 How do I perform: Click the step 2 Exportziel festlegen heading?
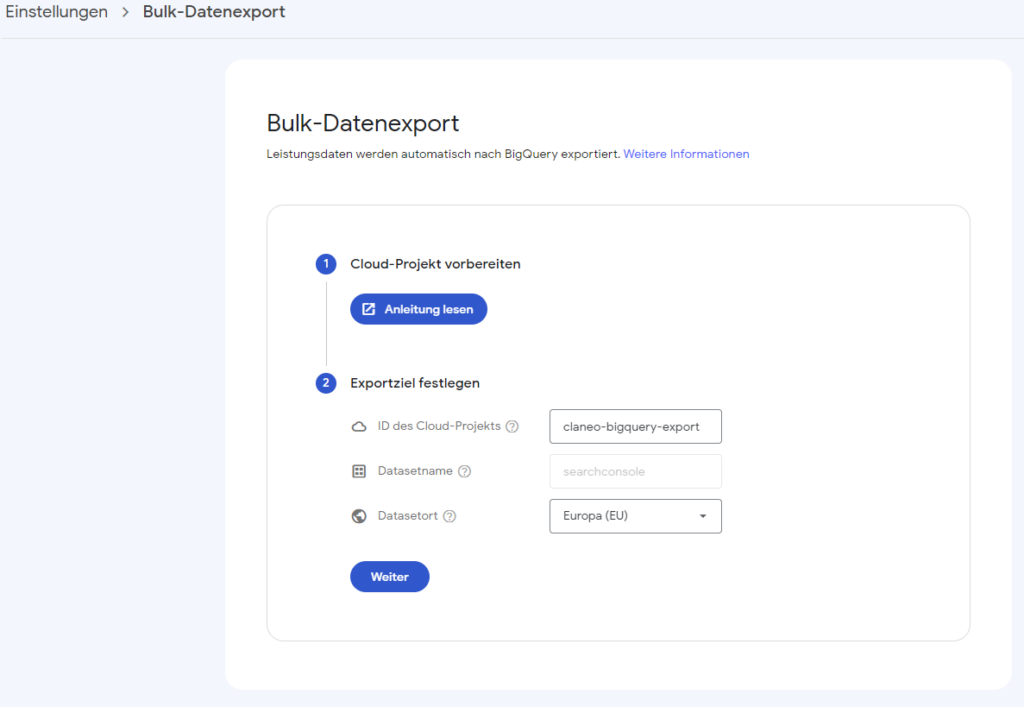pyautogui.click(x=415, y=383)
